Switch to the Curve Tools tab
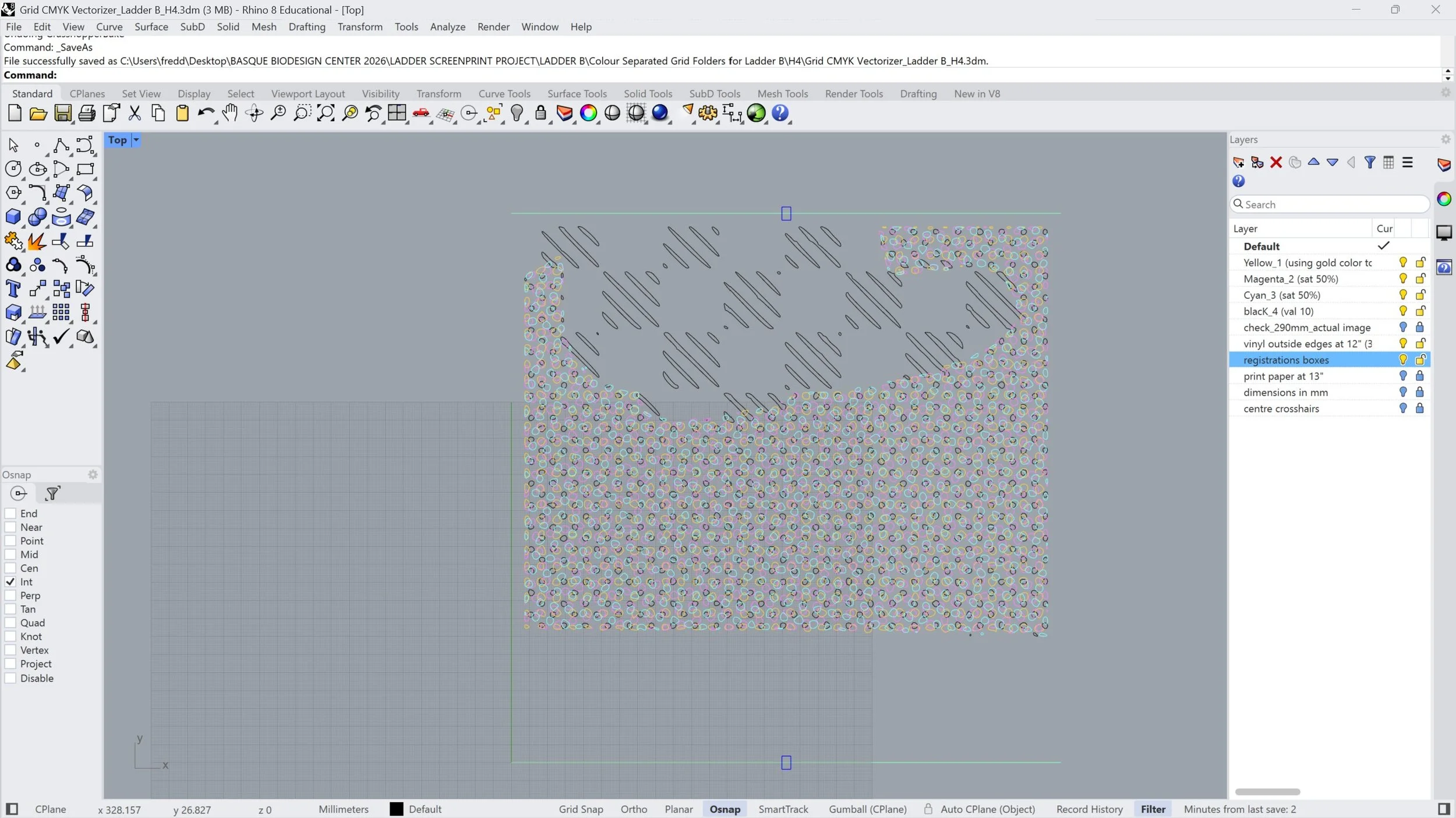The width and height of the screenshot is (1456, 818). coord(504,94)
